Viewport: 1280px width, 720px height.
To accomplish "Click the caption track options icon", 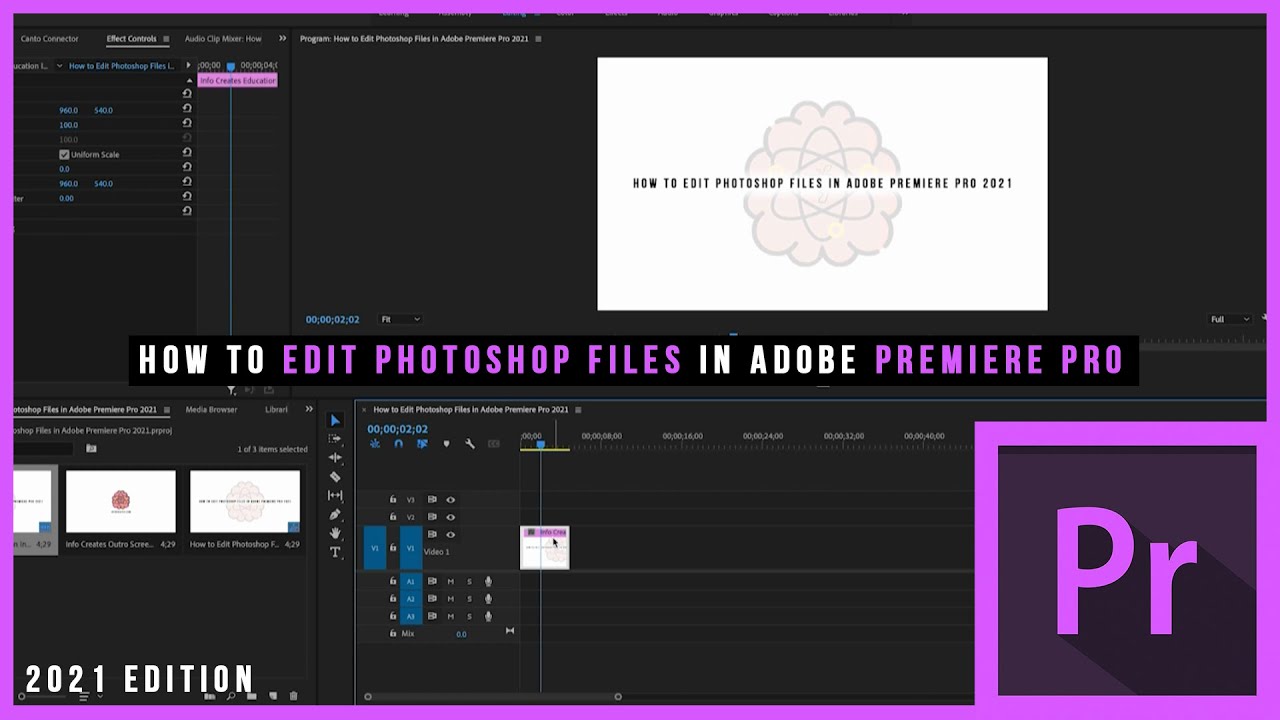I will (493, 444).
